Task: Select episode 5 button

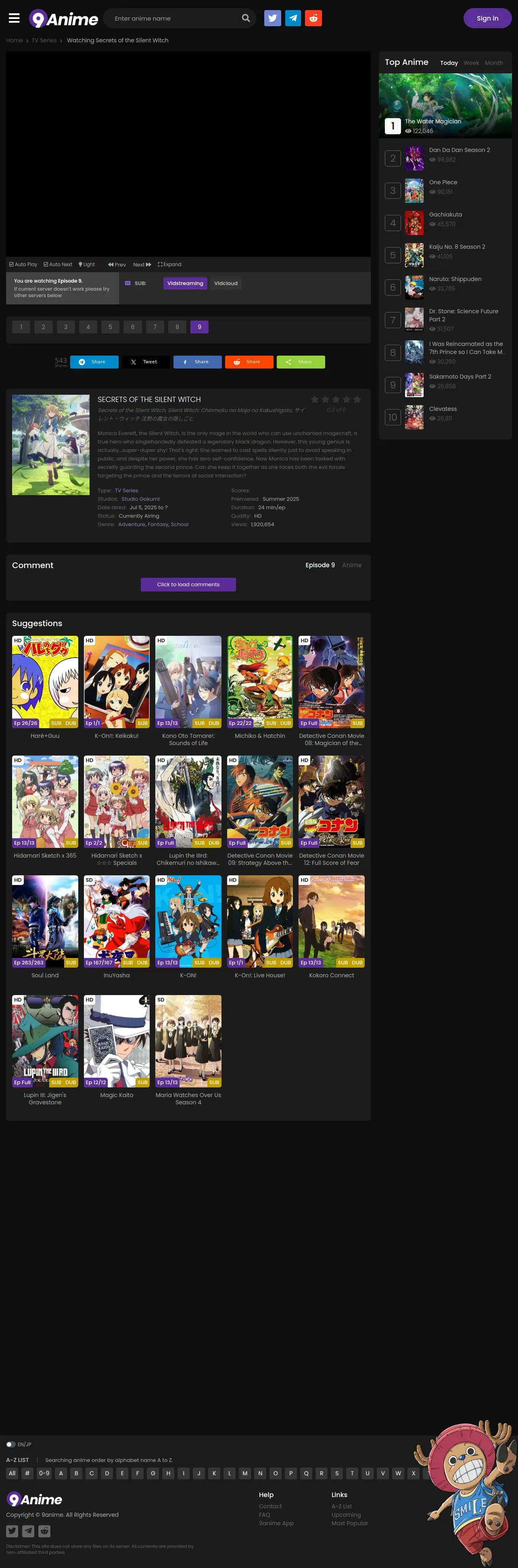Action: (110, 327)
